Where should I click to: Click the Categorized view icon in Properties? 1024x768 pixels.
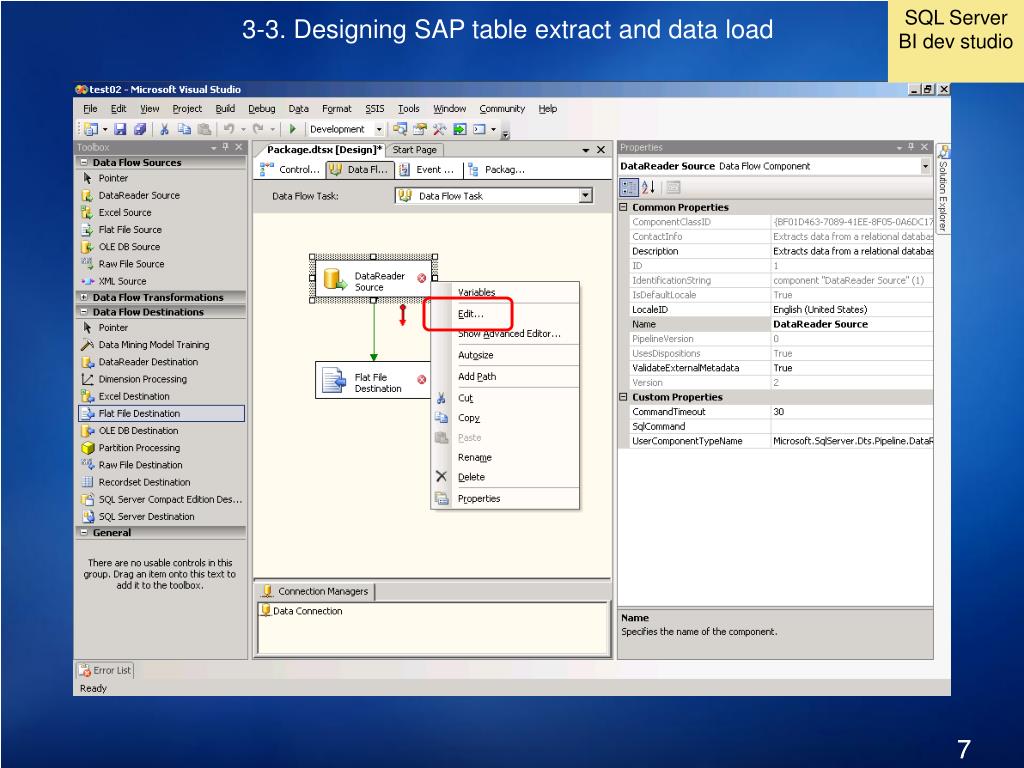[629, 188]
